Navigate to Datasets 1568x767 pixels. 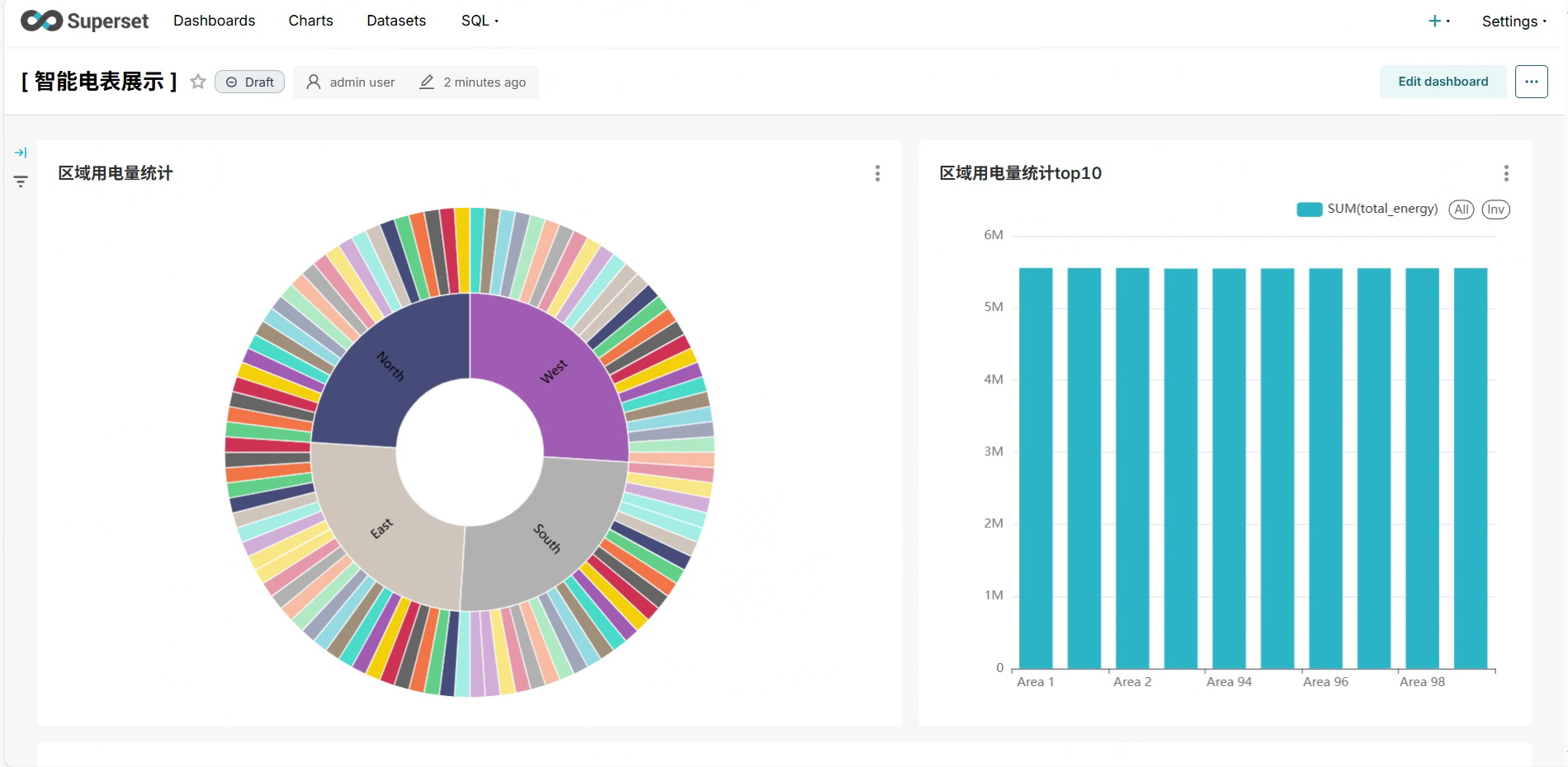(x=396, y=21)
